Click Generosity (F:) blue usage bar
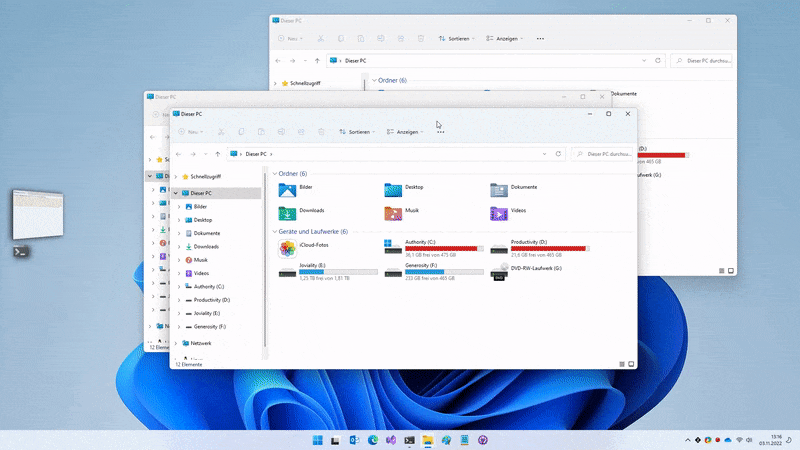Image resolution: width=800 pixels, height=450 pixels. 444,272
